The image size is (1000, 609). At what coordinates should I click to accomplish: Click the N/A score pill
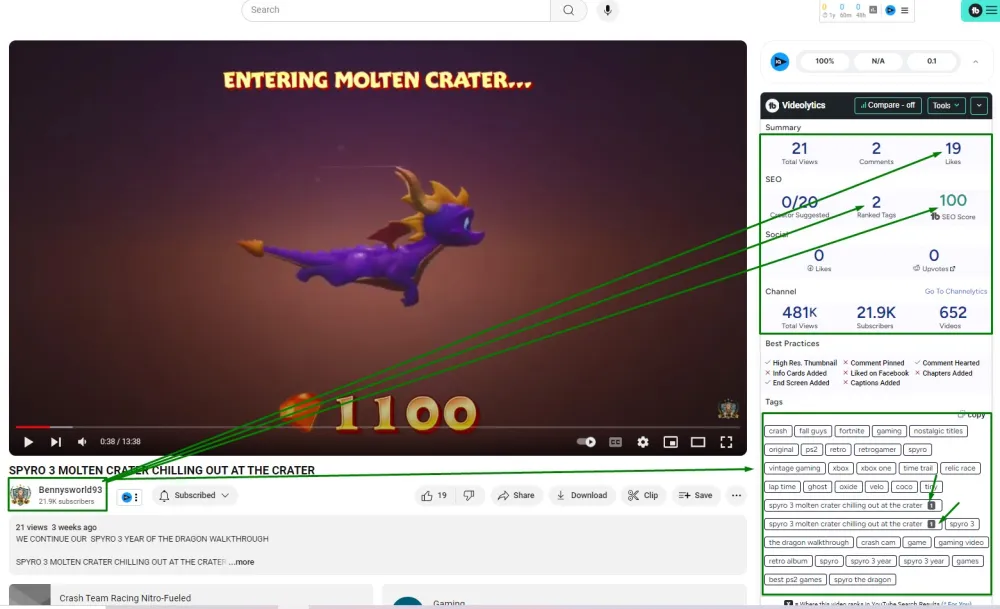878,61
